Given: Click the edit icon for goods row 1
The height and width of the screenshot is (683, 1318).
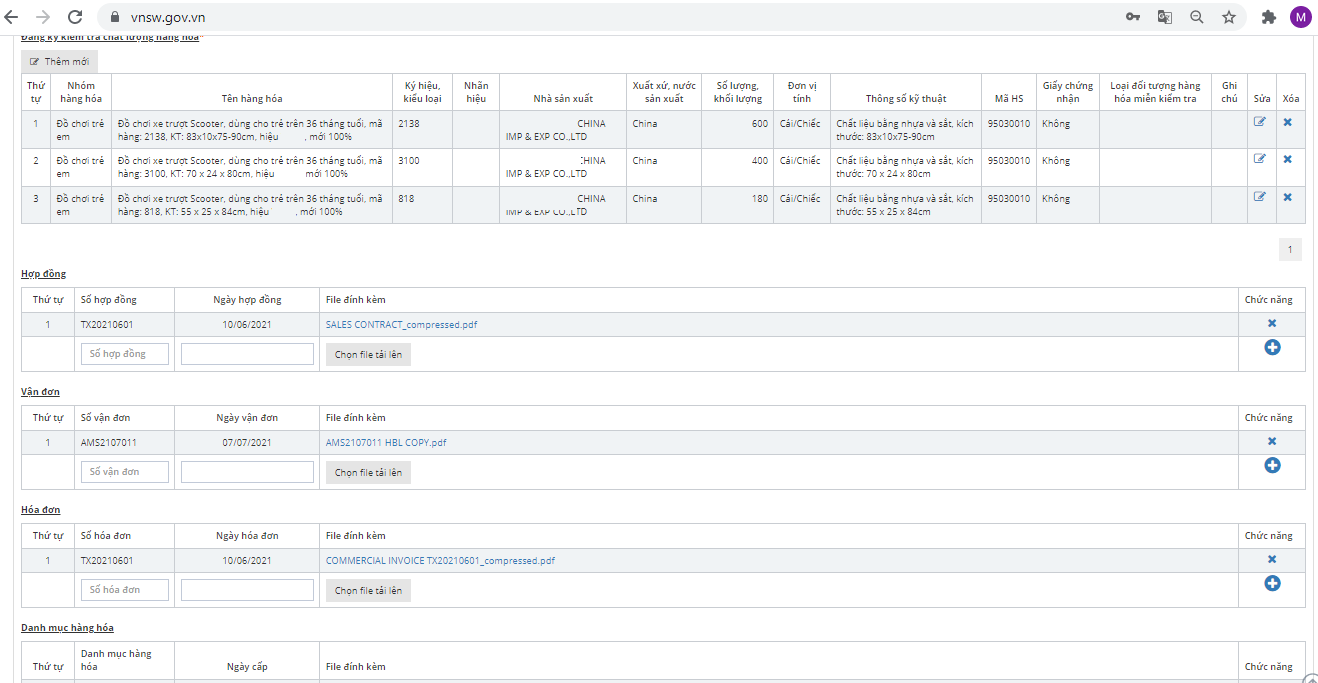Looking at the screenshot, I should (x=1259, y=122).
